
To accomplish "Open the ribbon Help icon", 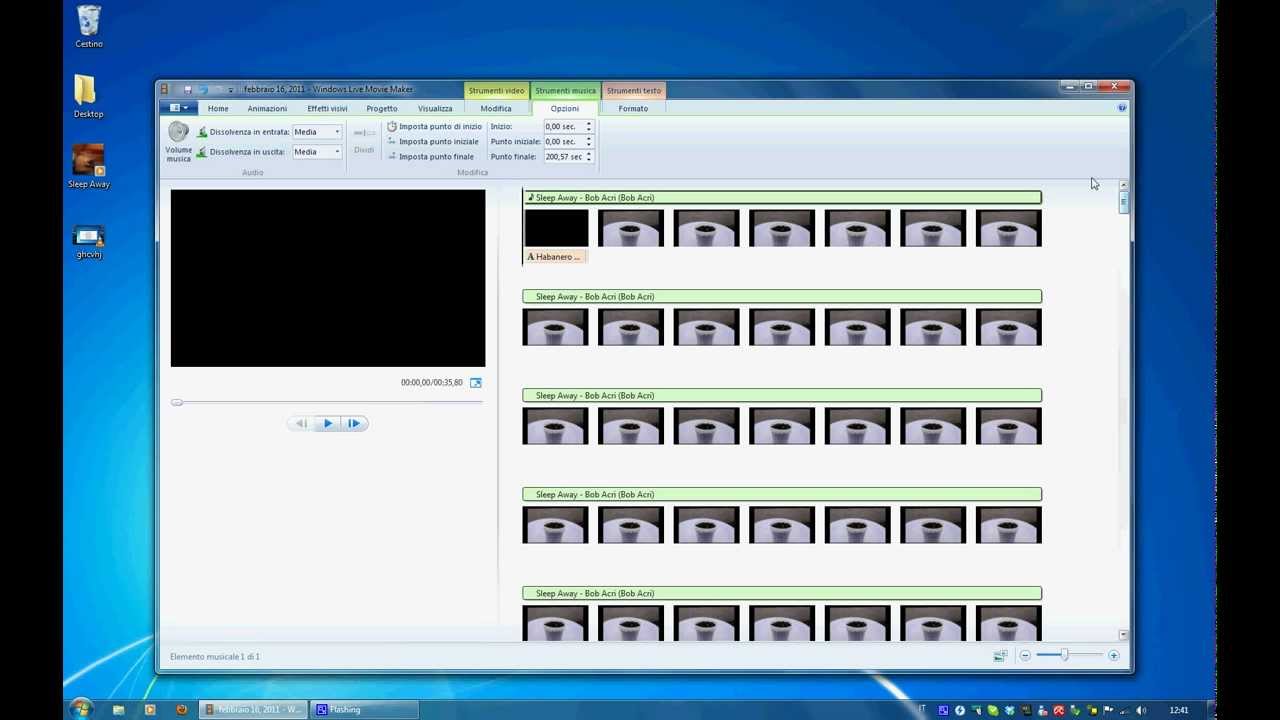I will [1122, 108].
